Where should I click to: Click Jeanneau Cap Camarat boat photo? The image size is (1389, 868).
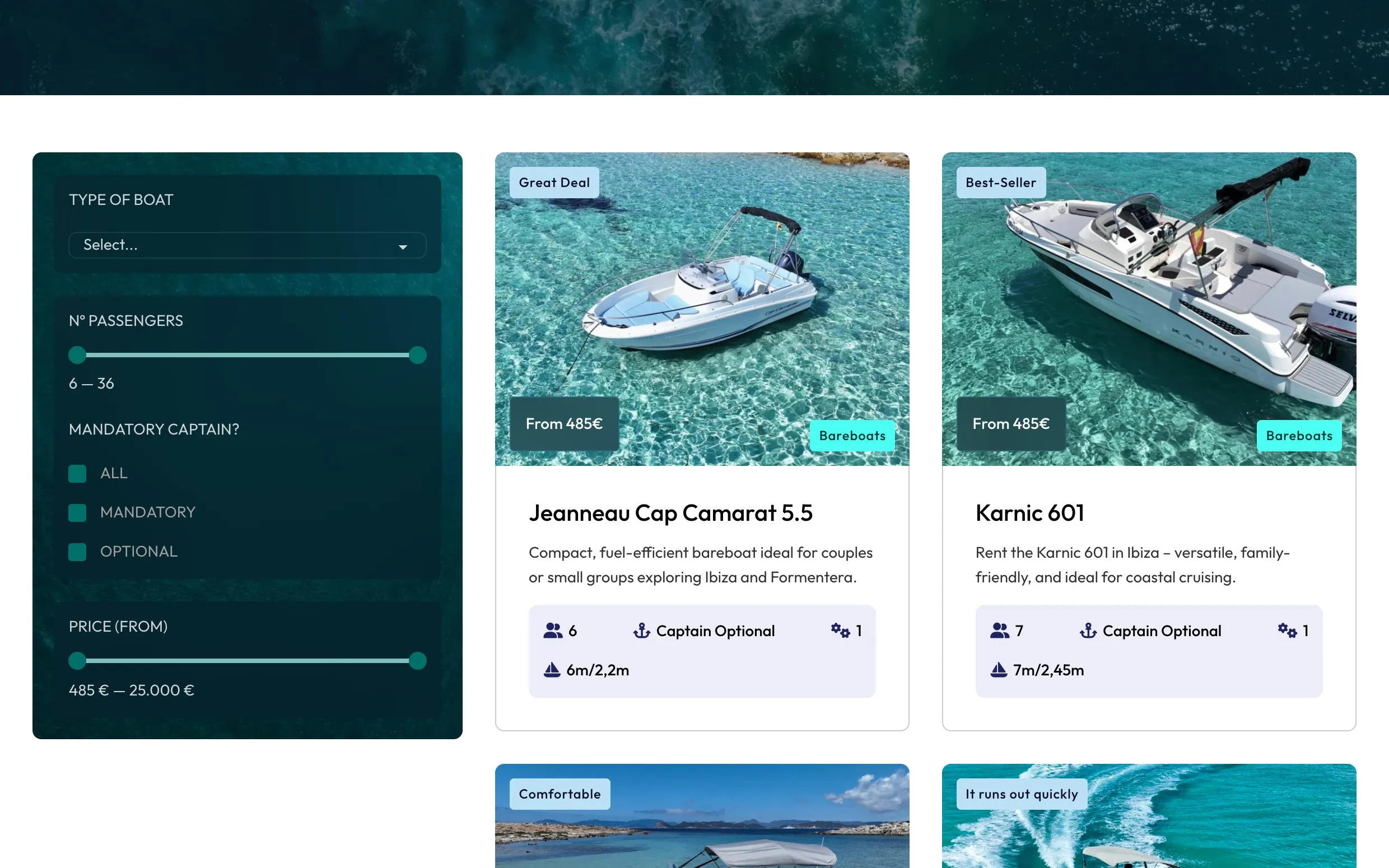tap(702, 309)
